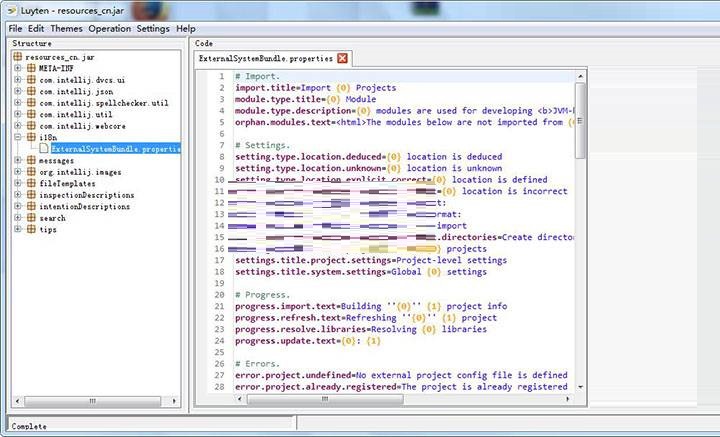Click the inspectionDescriptions package icon
720x437 pixels.
click(31, 195)
